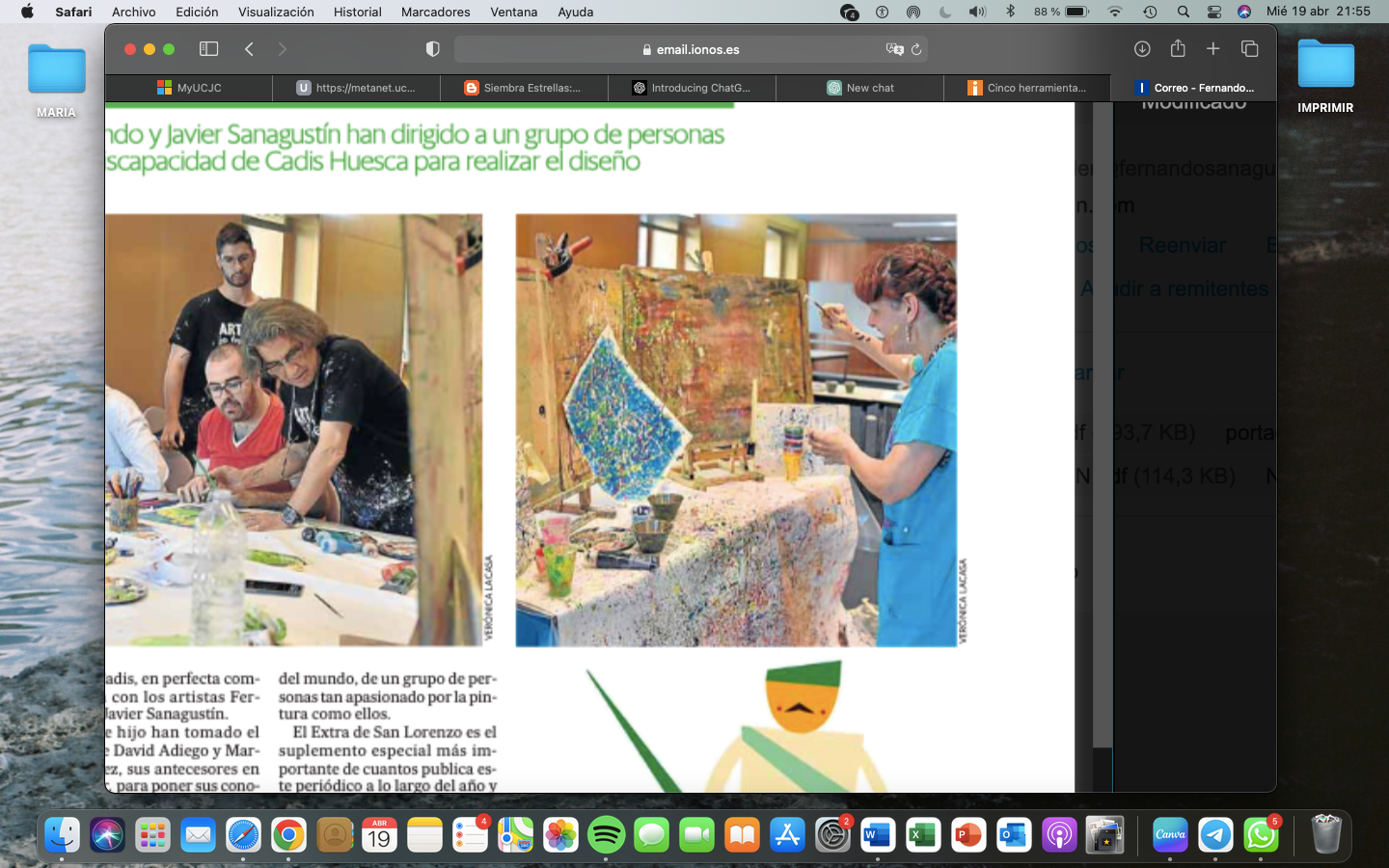Open the Marcadores menu

[x=436, y=12]
